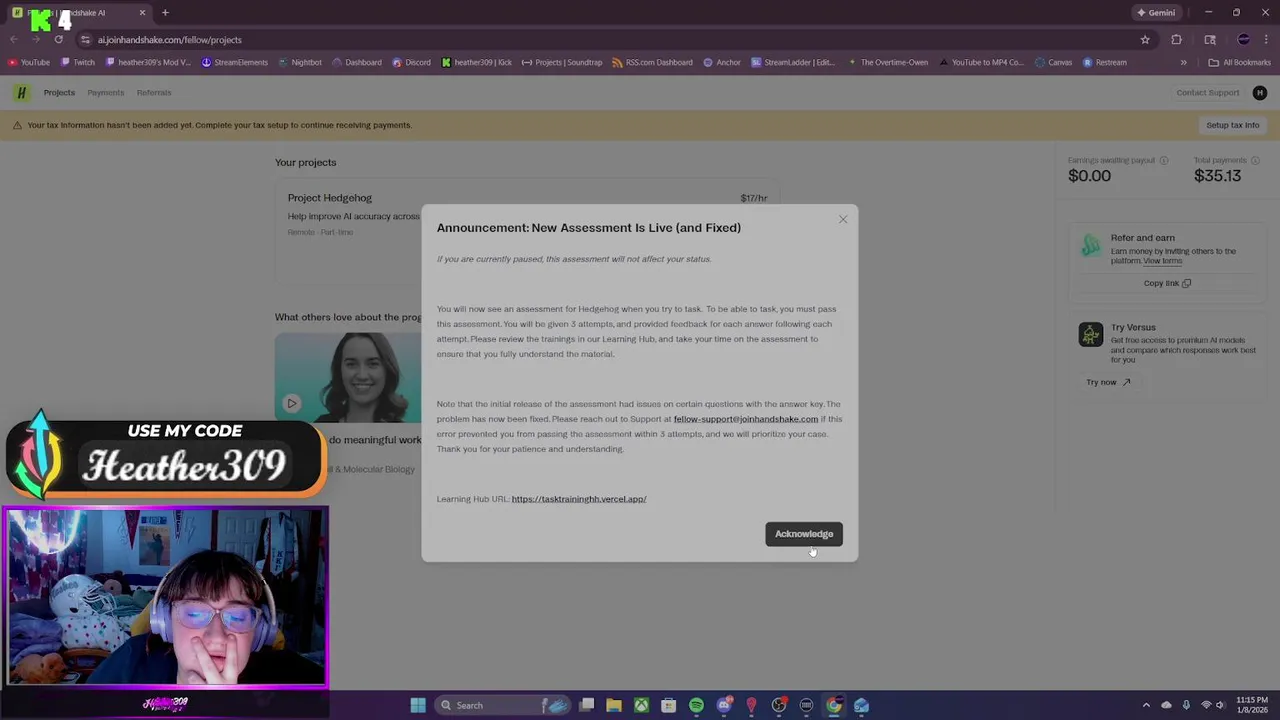Click Copy link in Refer and earn
Screen dimensions: 1280x720
pyautogui.click(x=1167, y=283)
